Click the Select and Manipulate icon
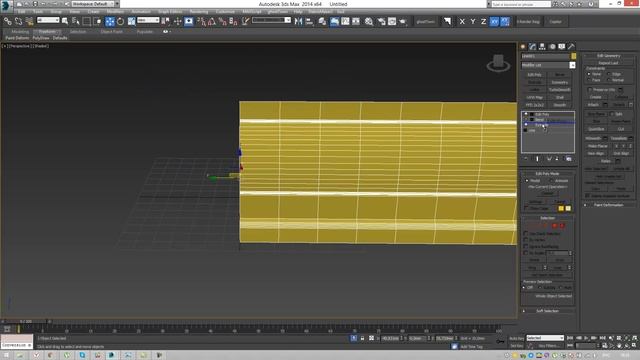The width and height of the screenshot is (640, 360). 178,21
